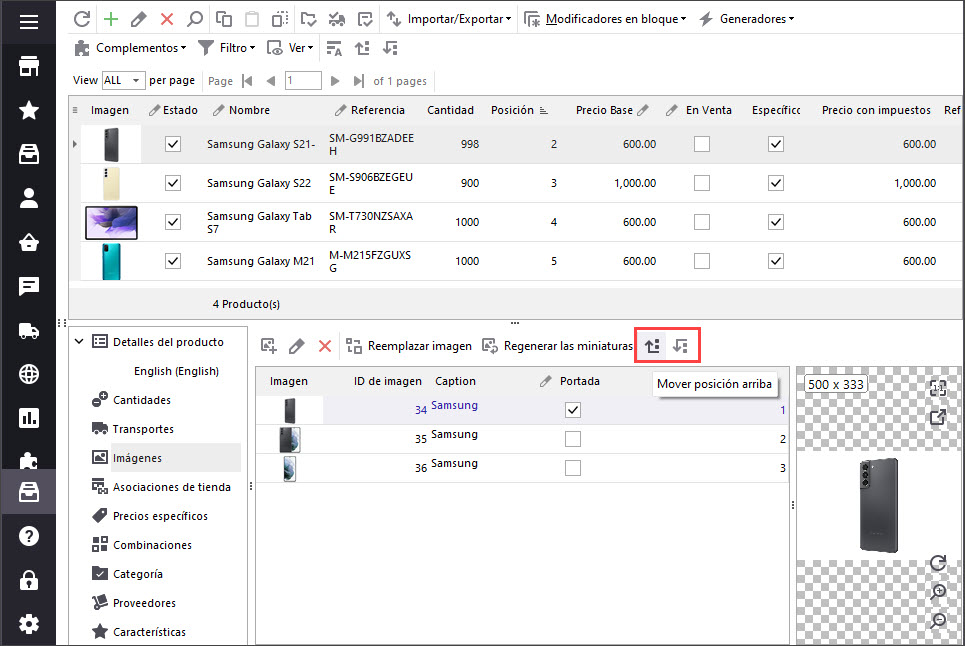Open settings gear in sidebar
The image size is (965, 646).
tap(28, 624)
